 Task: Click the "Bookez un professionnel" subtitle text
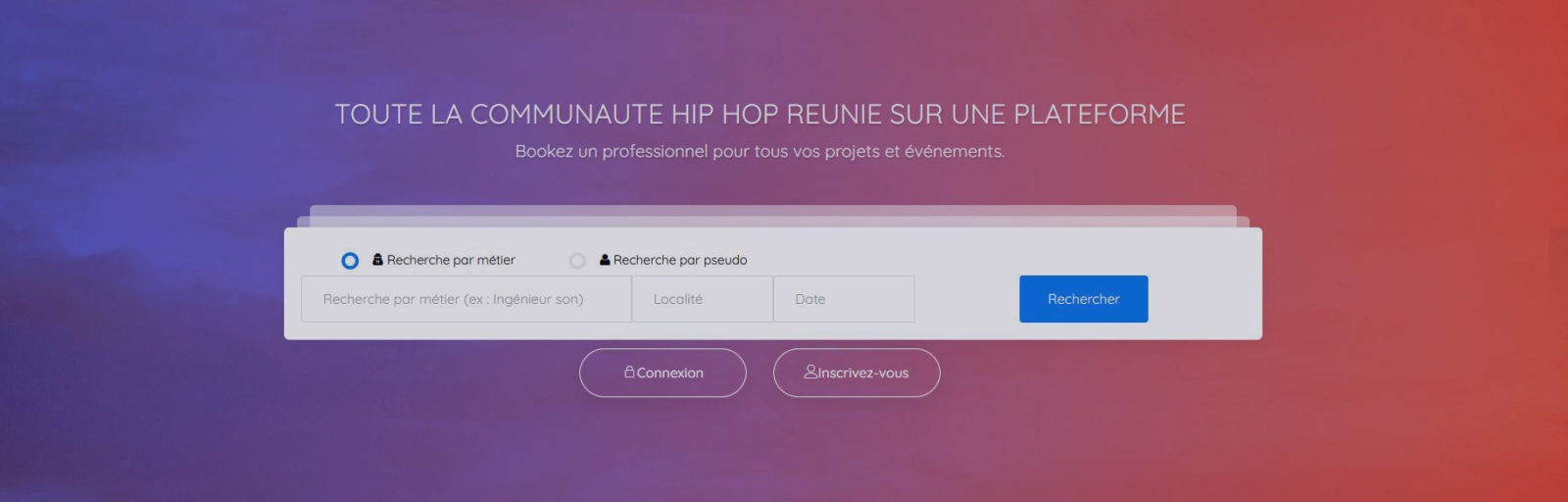(x=759, y=151)
